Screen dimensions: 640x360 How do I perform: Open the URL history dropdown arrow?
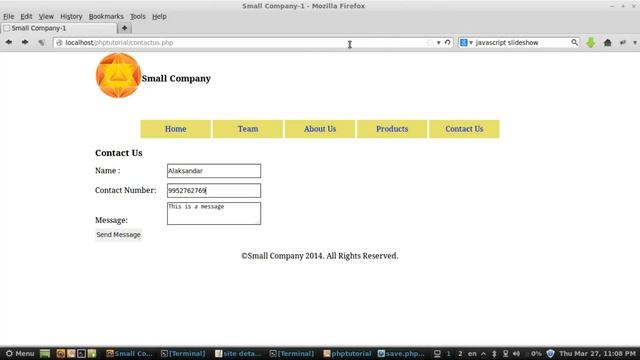(x=438, y=42)
